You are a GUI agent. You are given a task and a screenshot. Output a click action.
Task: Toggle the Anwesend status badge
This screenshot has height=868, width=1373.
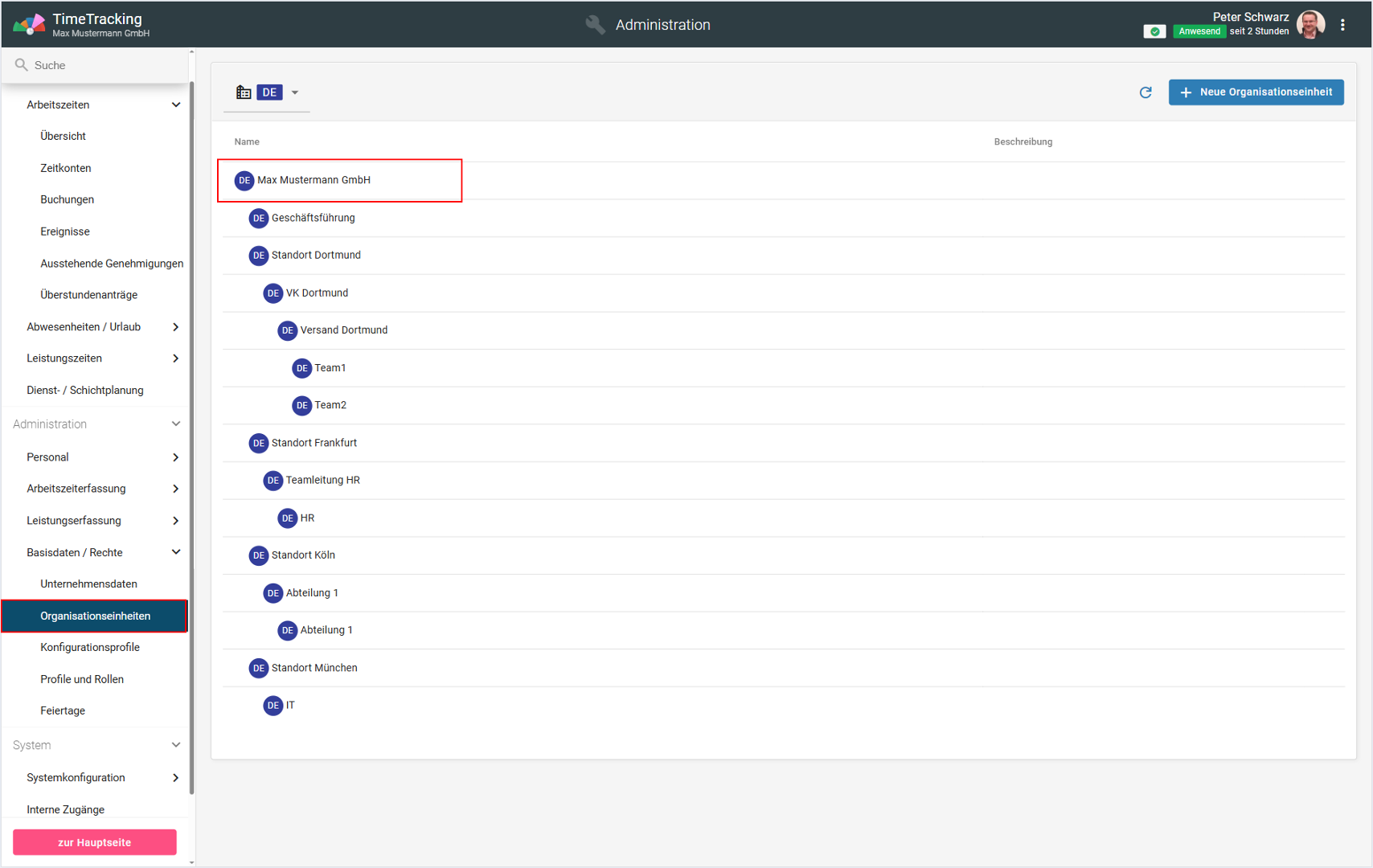click(1199, 31)
